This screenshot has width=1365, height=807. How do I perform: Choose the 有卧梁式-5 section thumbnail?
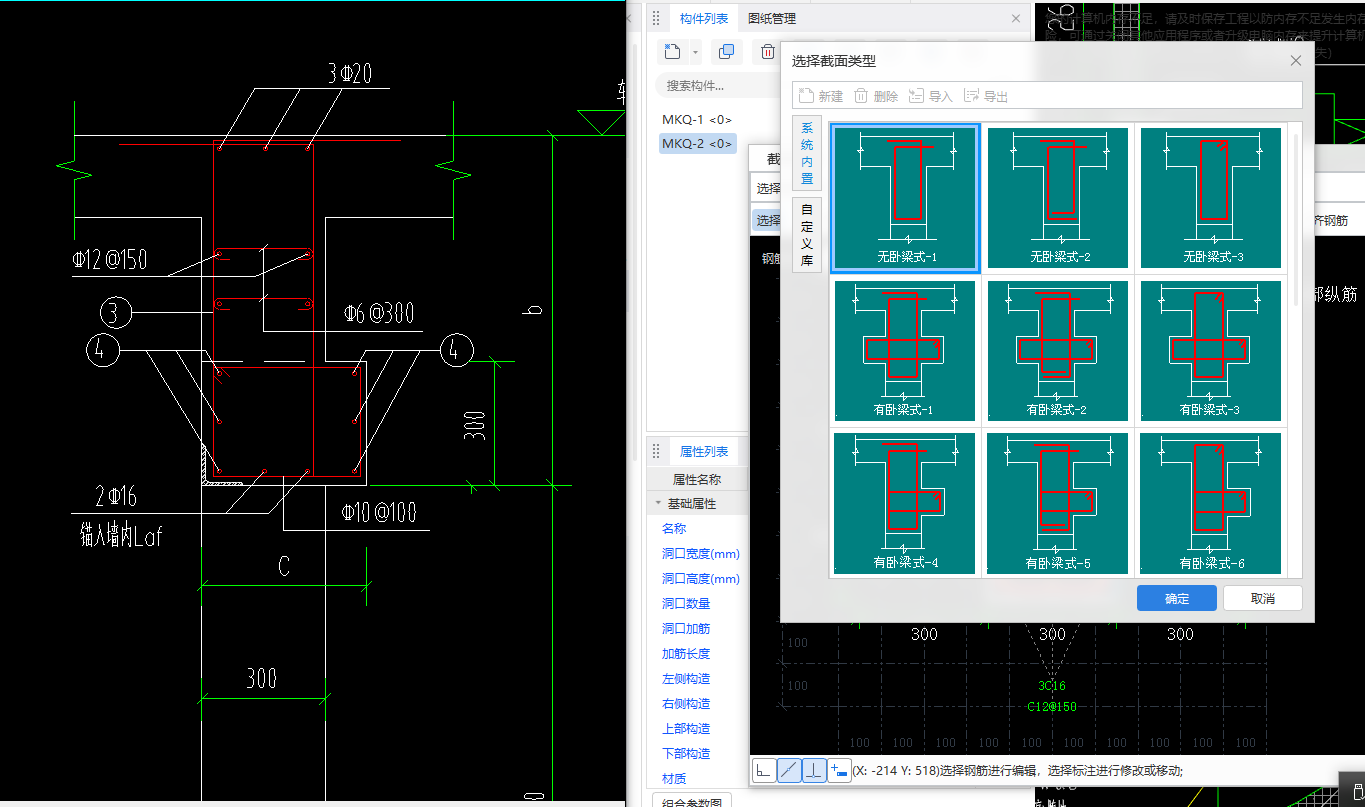point(1058,503)
